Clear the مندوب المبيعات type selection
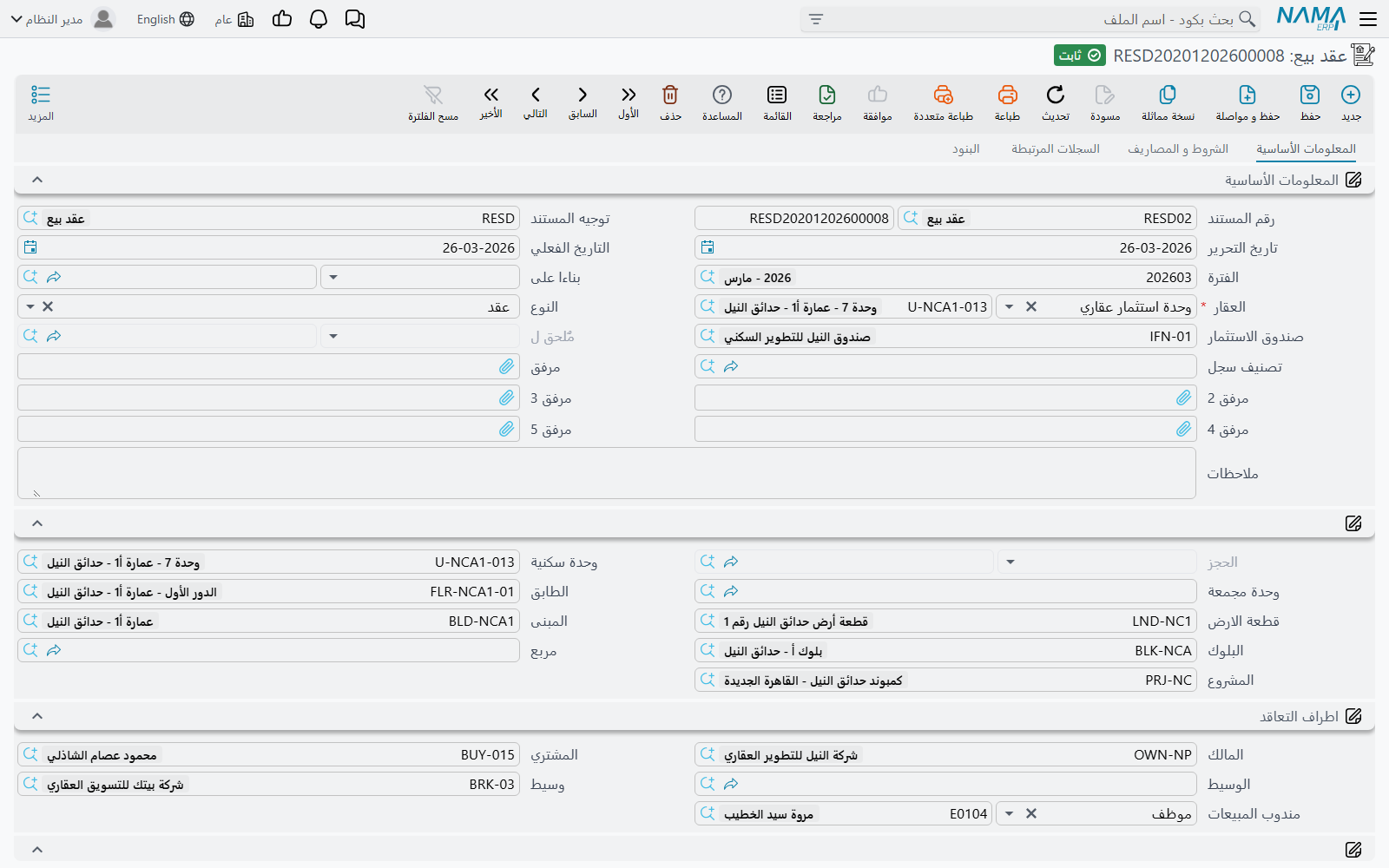The width and height of the screenshot is (1389, 868). [1031, 813]
